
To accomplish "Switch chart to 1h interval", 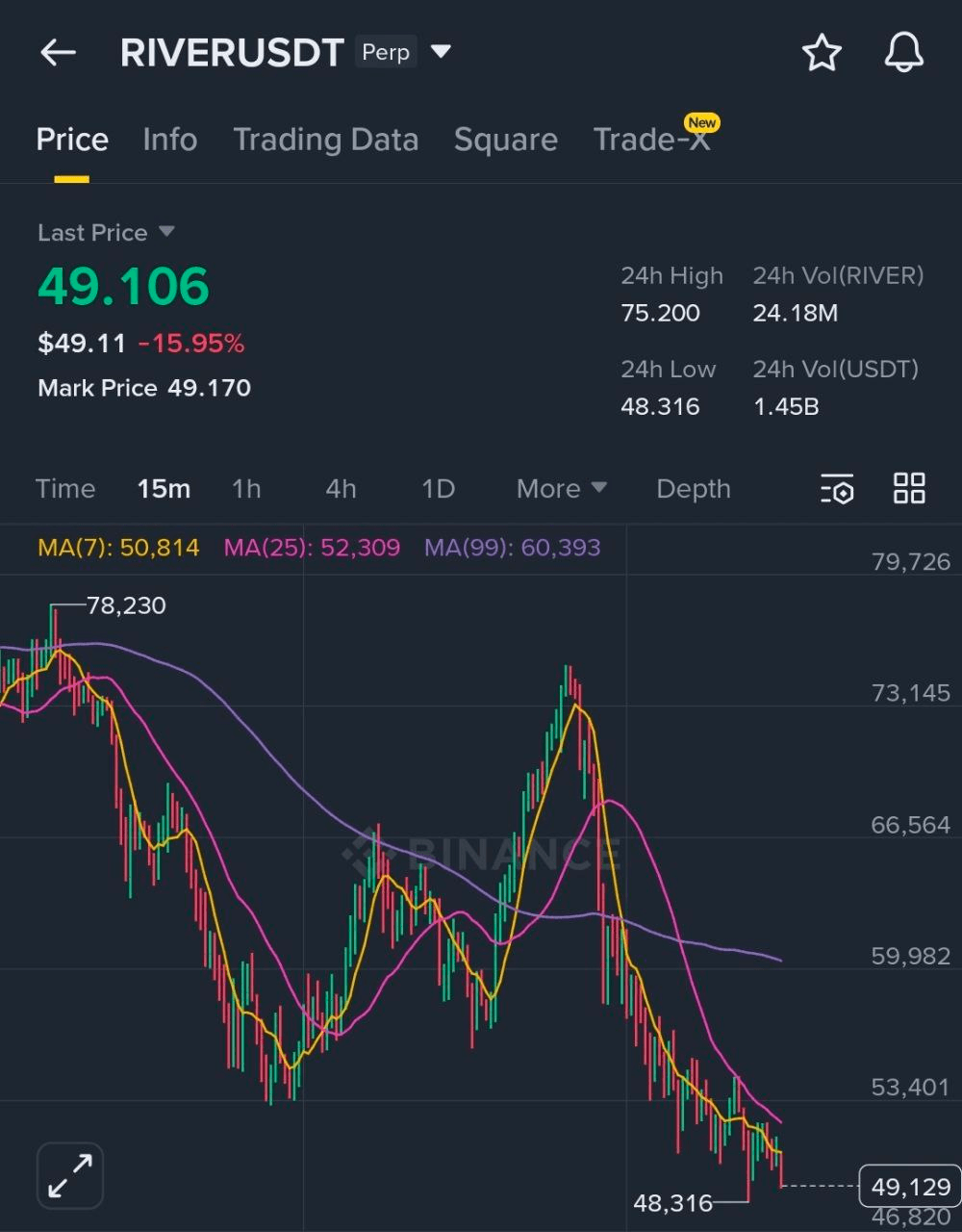I will 246,489.
